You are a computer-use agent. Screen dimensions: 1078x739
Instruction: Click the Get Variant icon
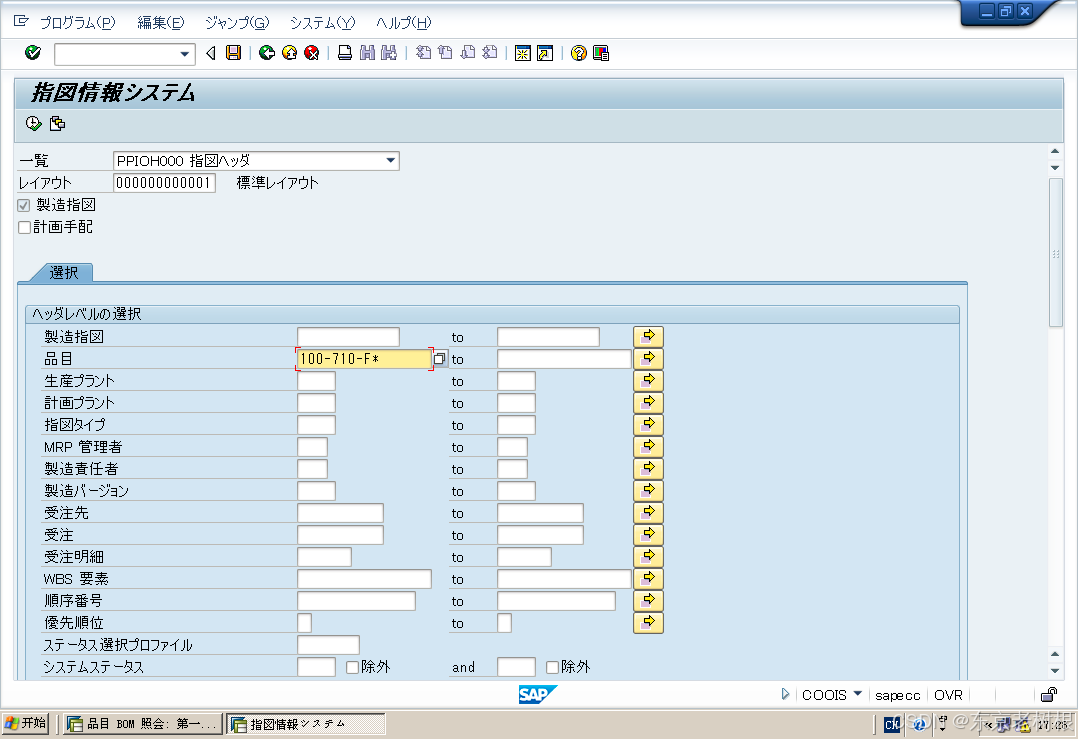57,123
